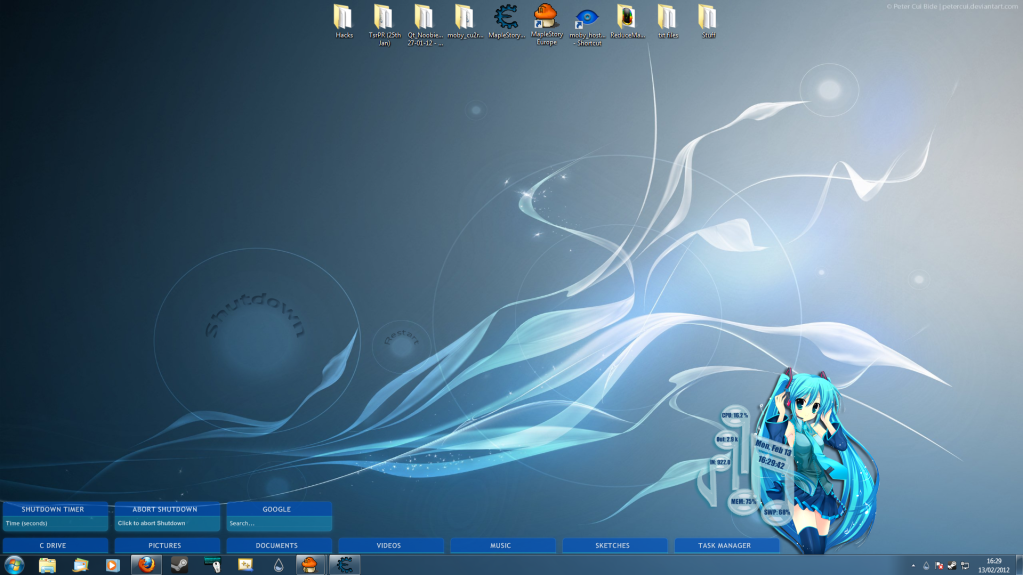The height and width of the screenshot is (575, 1023).
Task: Switch to Firefox in the taskbar
Action: [146, 565]
